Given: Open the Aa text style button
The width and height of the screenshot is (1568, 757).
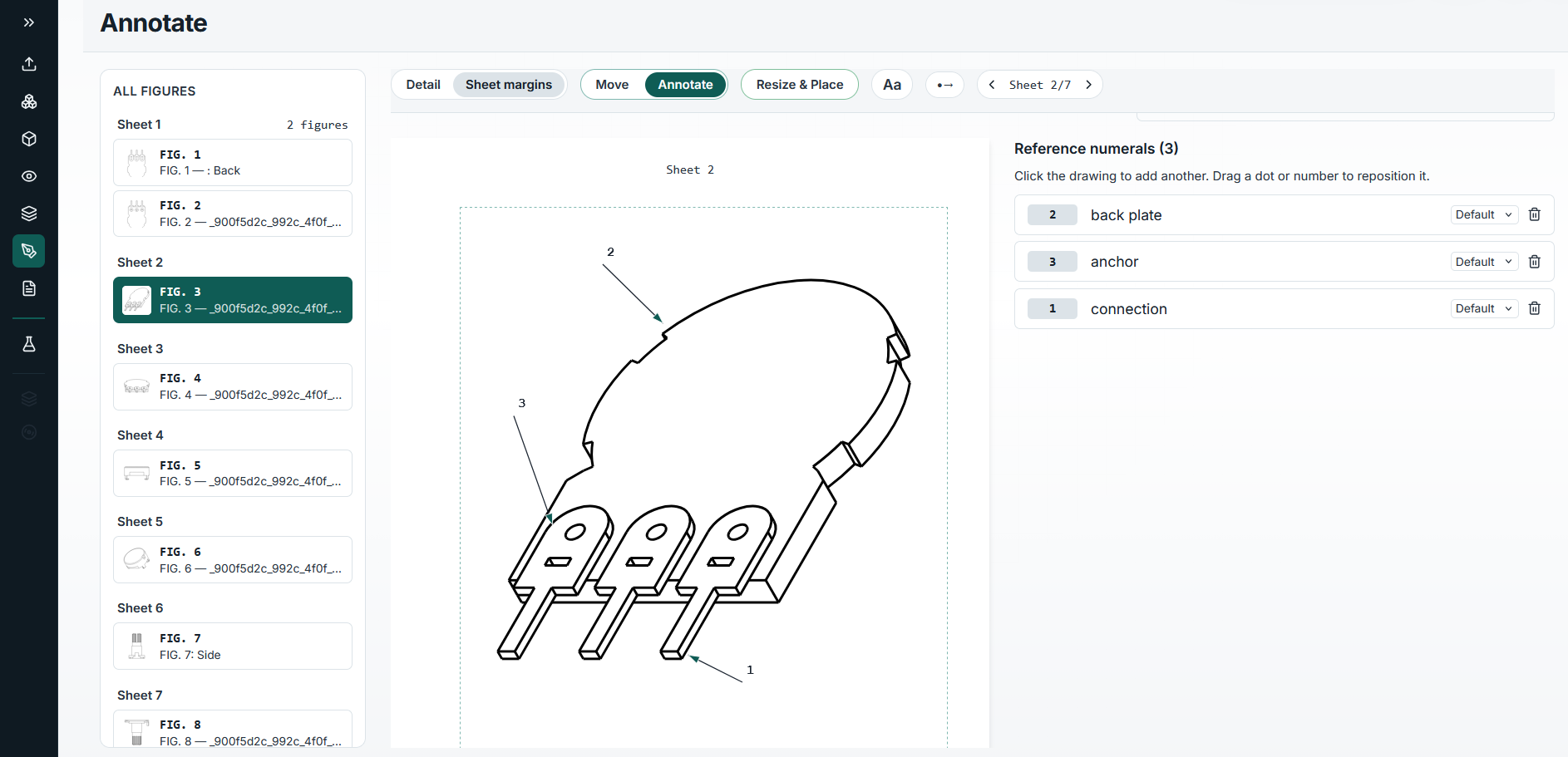Looking at the screenshot, I should 892,85.
